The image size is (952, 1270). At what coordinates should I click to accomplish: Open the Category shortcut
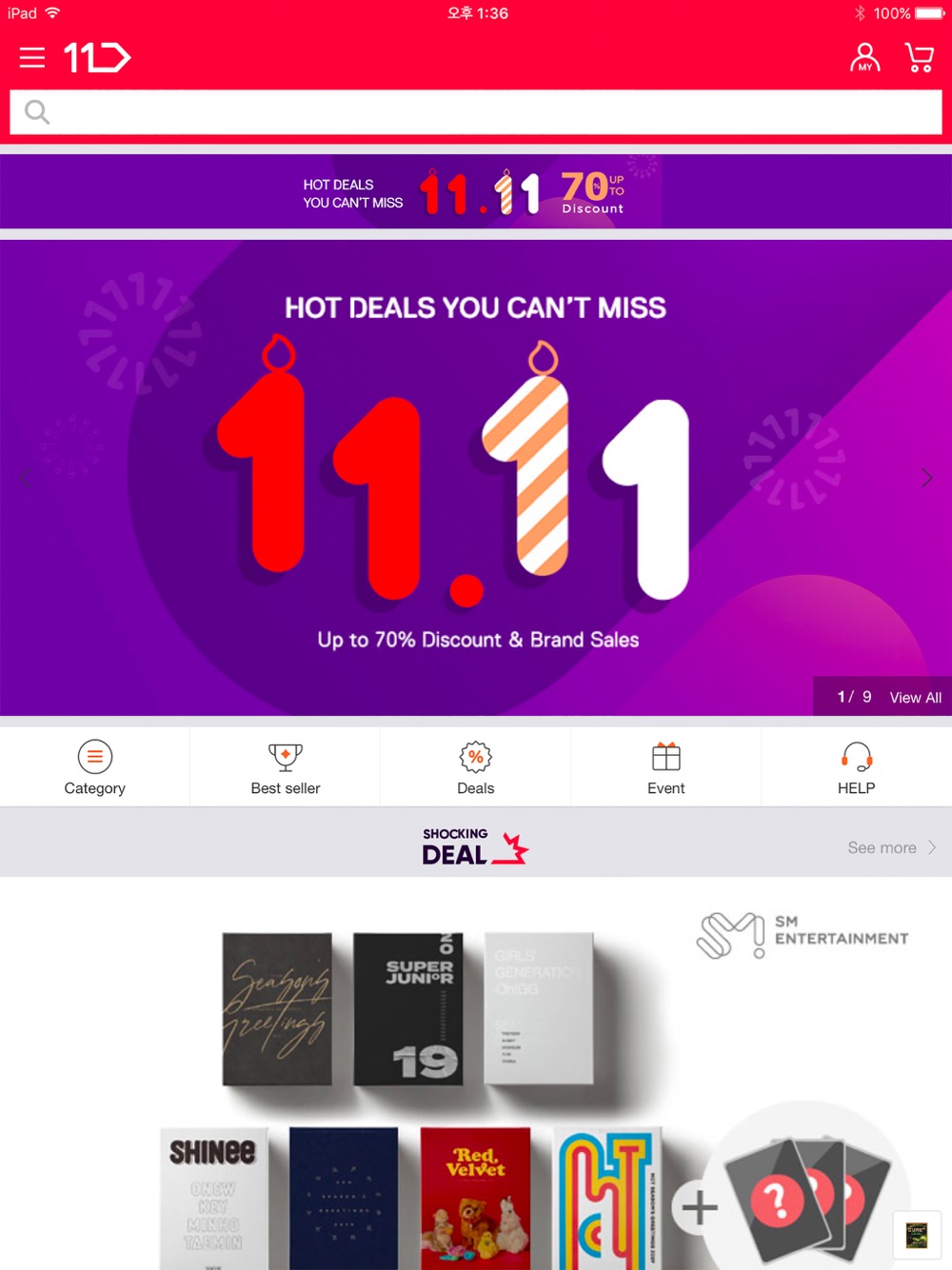95,767
